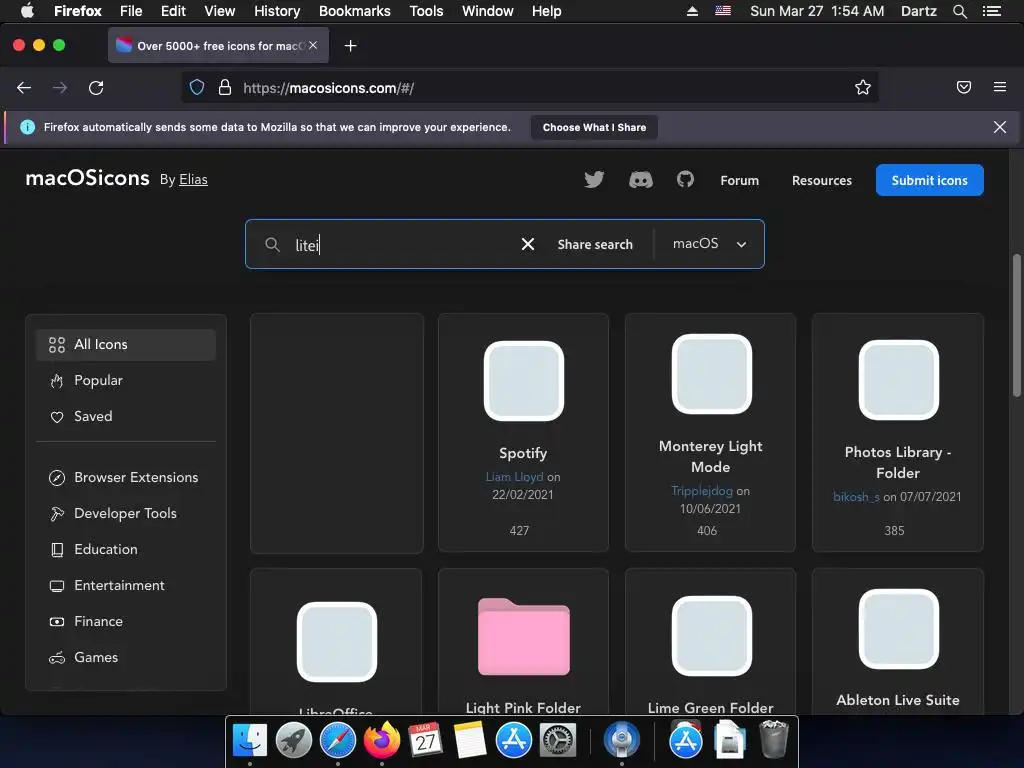Open the Trash in the Dock
The image size is (1024, 768).
pos(774,739)
